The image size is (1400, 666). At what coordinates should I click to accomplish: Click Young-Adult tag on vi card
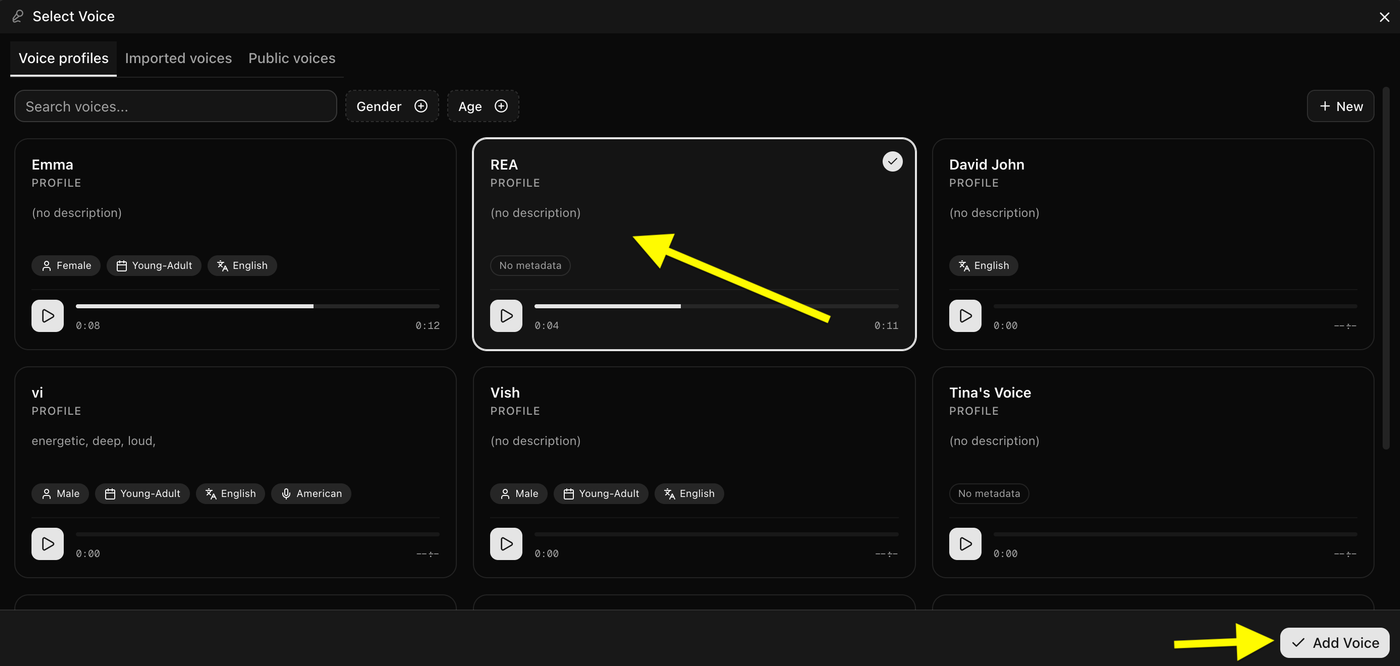(x=142, y=493)
